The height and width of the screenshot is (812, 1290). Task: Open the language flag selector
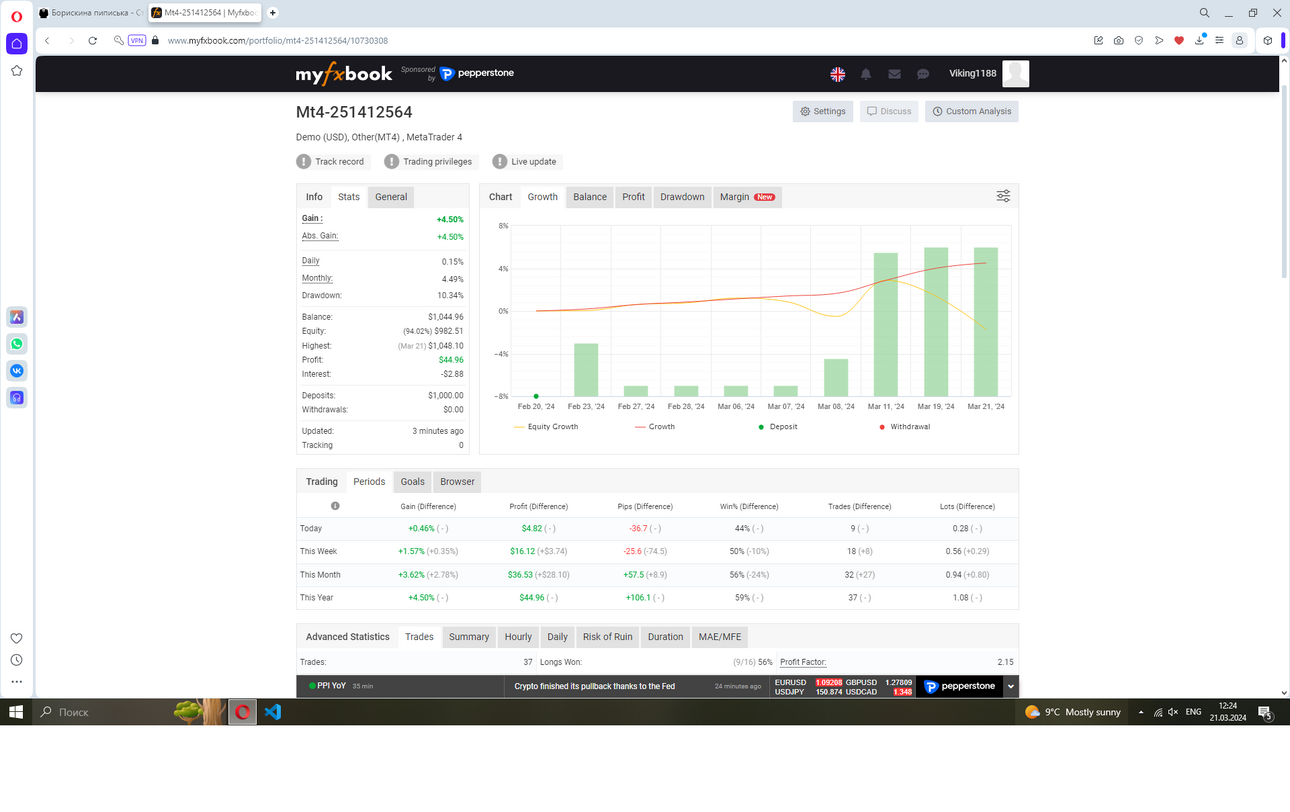point(838,74)
